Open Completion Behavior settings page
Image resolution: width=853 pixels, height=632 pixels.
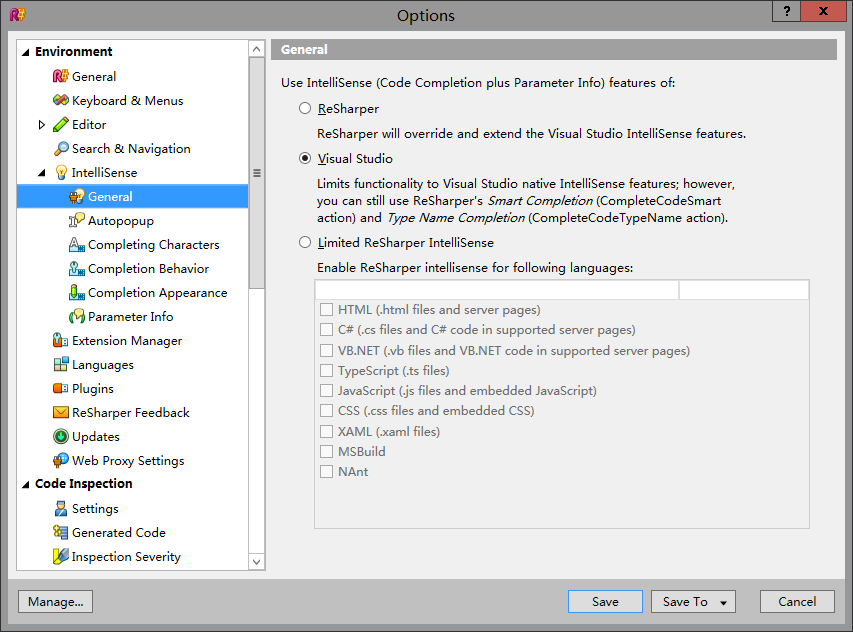pyautogui.click(x=148, y=269)
